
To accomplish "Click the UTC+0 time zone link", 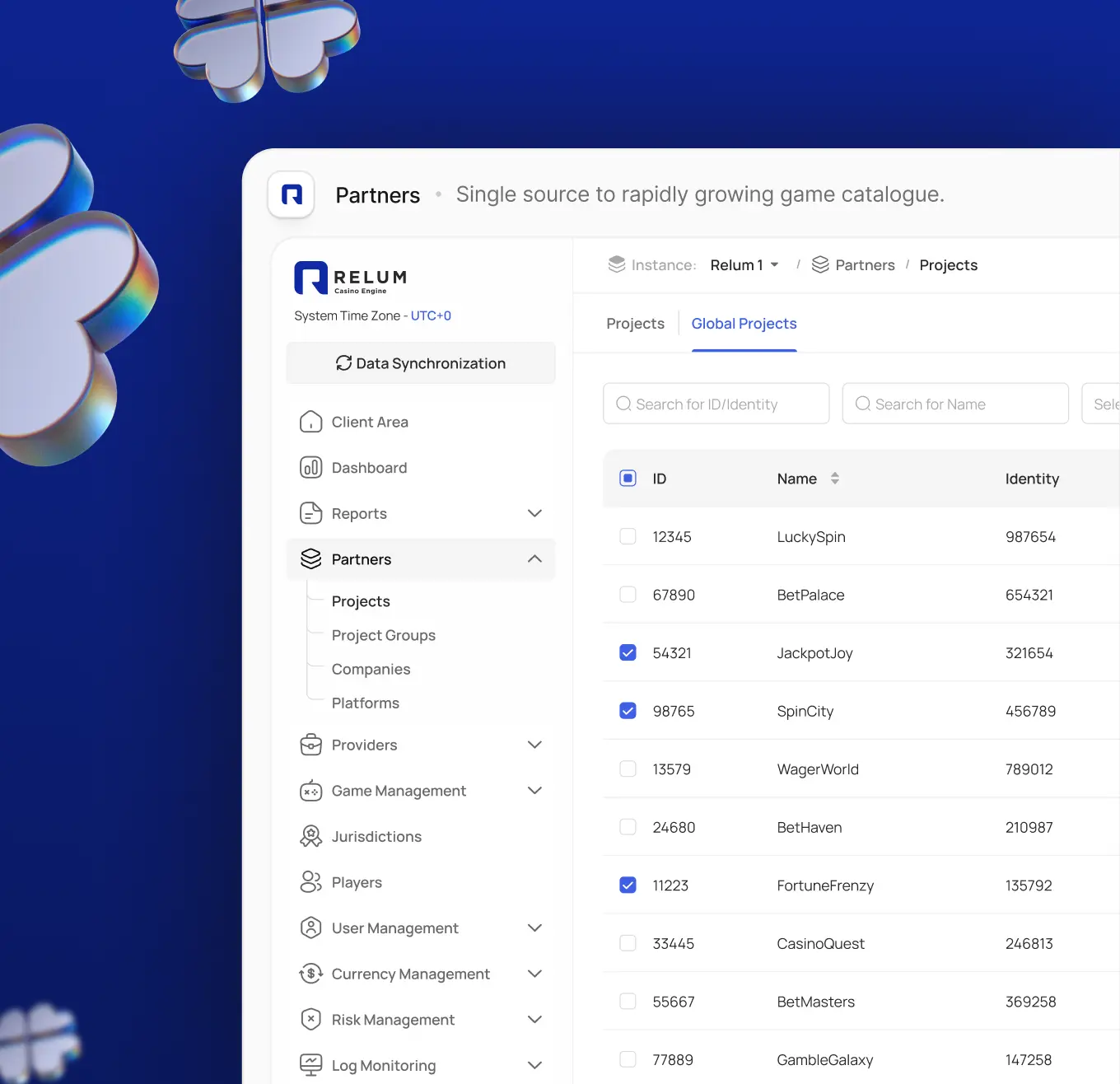I will (431, 315).
